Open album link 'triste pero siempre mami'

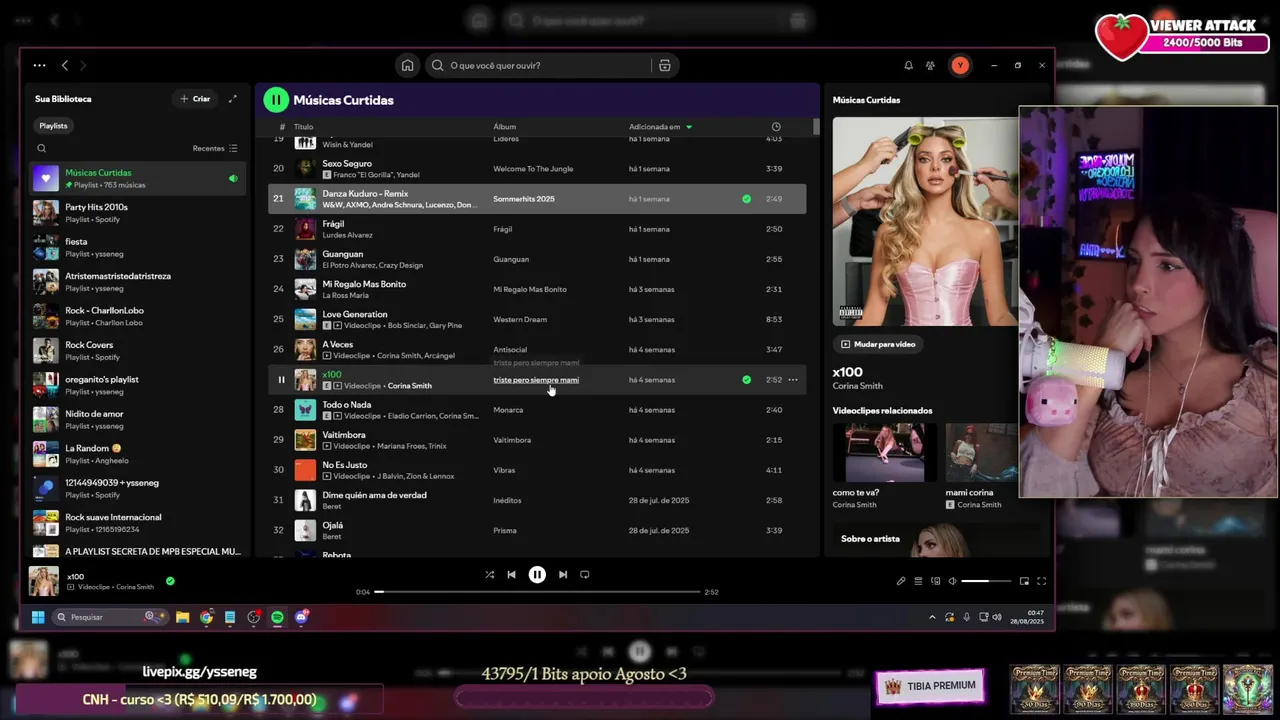(x=536, y=380)
